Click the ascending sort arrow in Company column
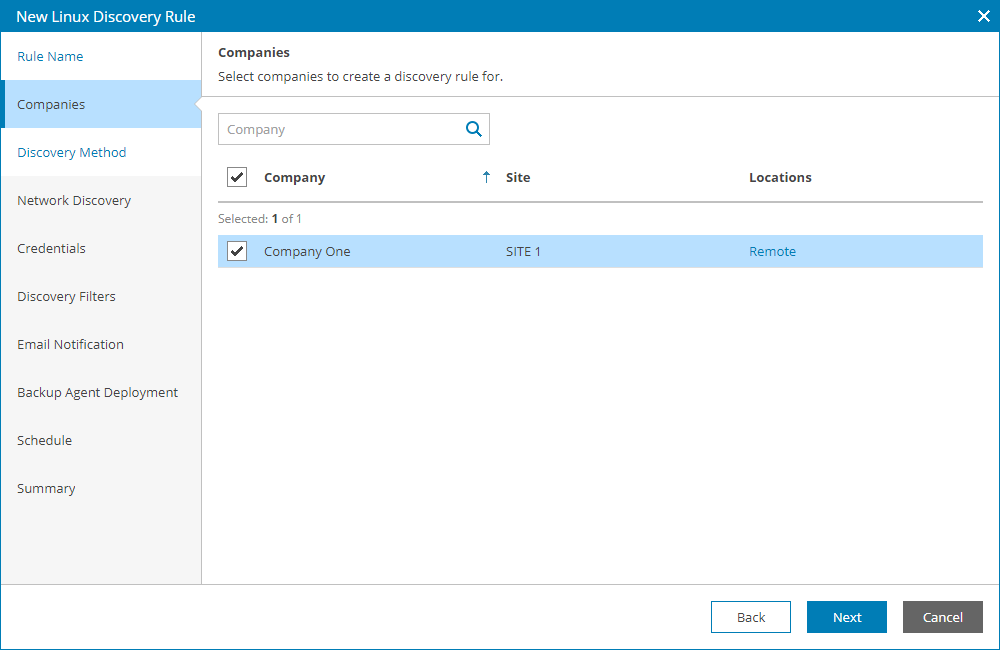Screen dimensions: 1000x650 coord(486,177)
